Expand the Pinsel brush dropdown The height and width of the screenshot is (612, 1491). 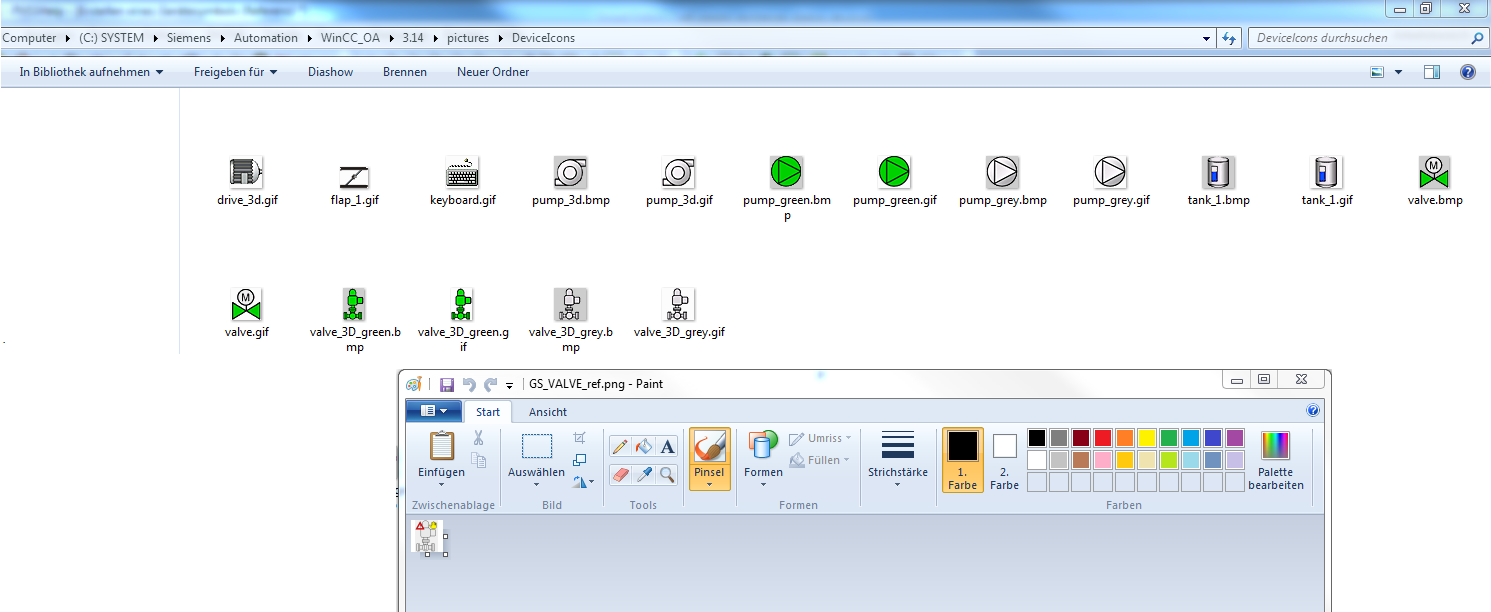click(709, 485)
